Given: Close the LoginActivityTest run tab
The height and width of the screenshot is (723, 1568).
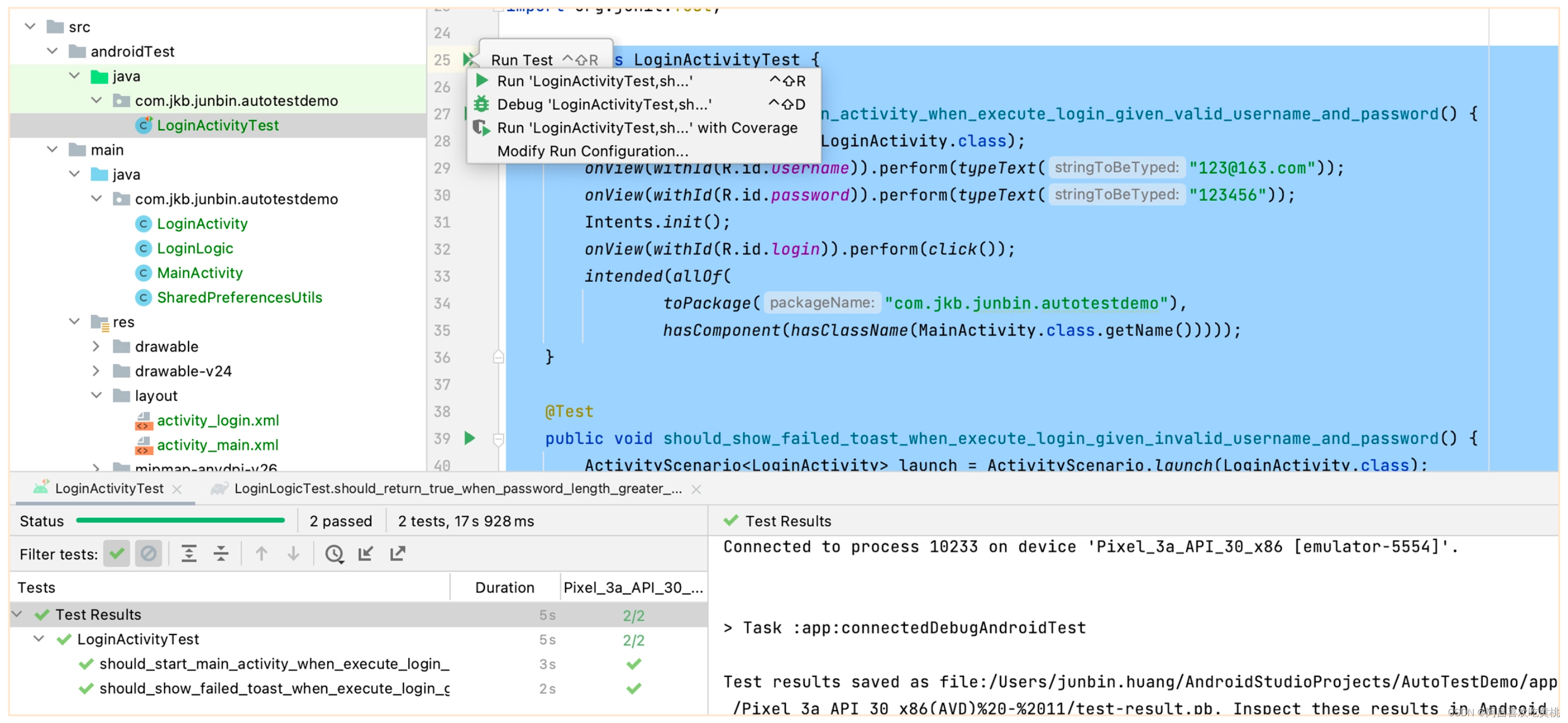Looking at the screenshot, I should (177, 489).
